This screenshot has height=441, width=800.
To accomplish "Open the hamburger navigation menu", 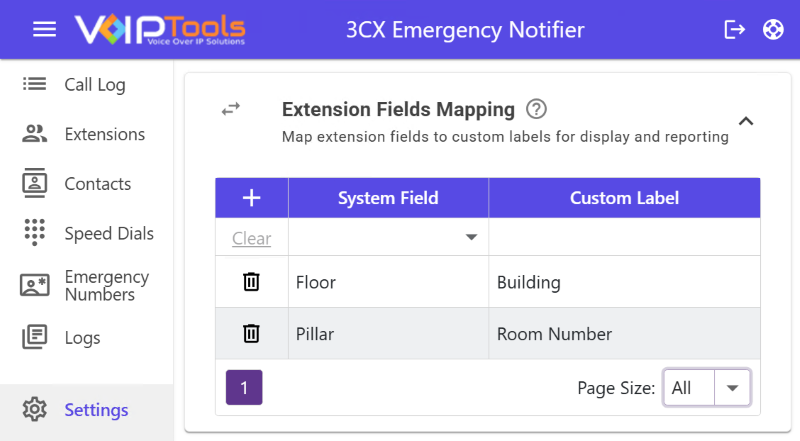I will tap(44, 30).
